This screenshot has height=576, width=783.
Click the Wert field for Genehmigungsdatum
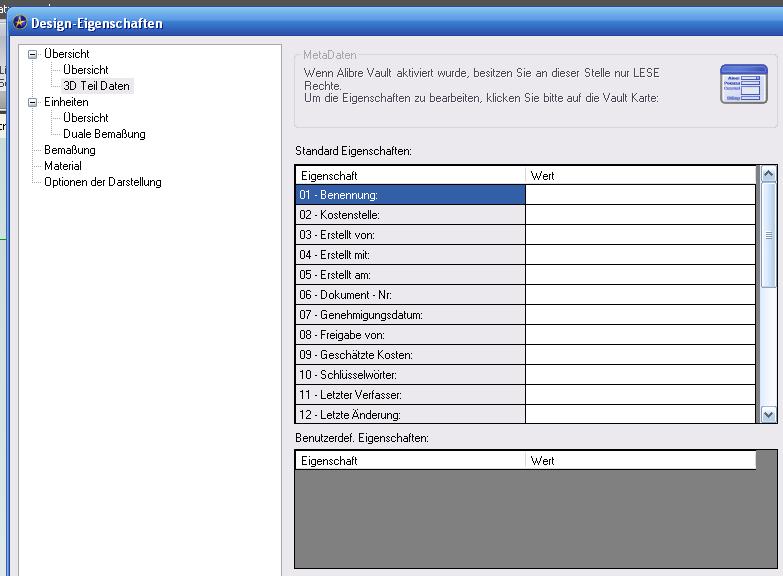coord(641,315)
